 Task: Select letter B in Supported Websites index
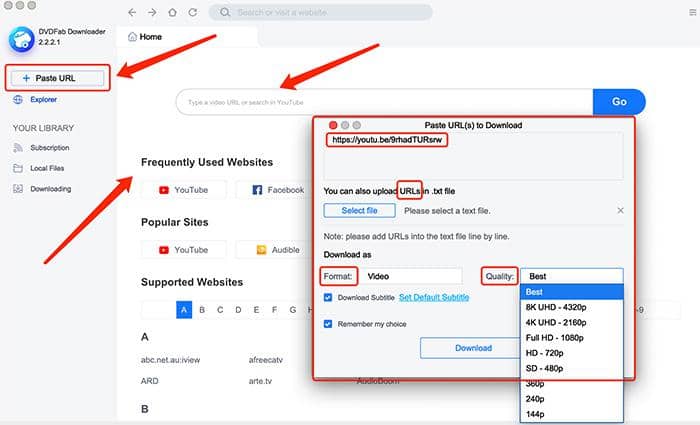tap(202, 310)
